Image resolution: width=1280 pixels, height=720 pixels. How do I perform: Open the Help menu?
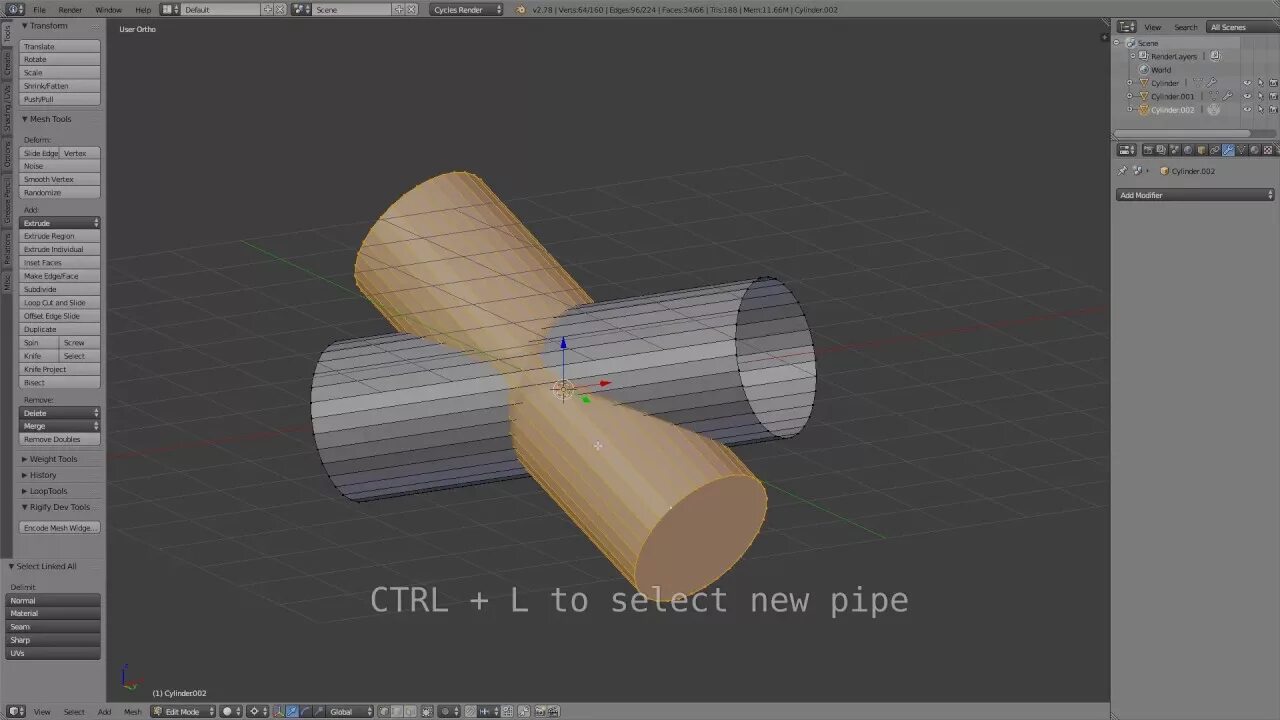[143, 9]
